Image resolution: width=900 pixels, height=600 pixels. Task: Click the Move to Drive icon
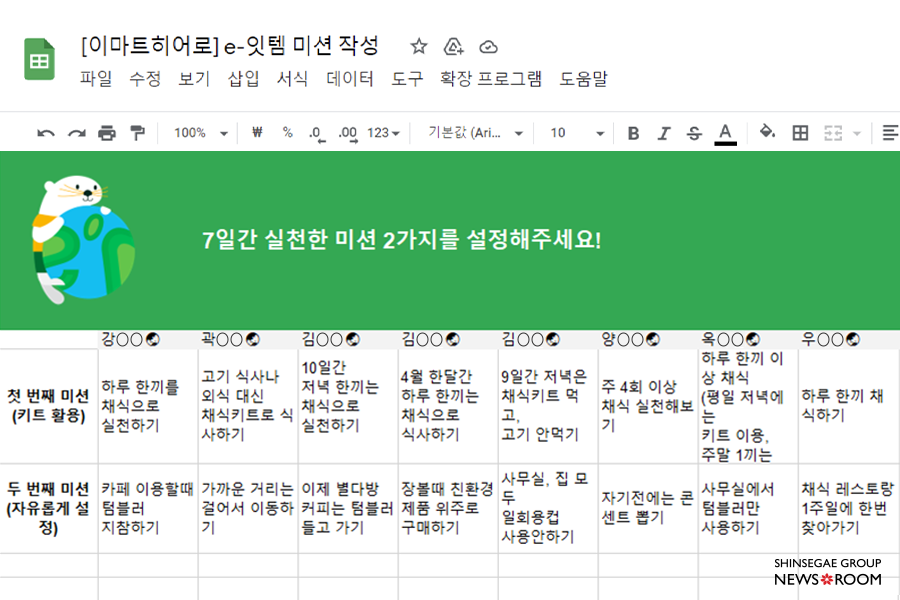click(453, 47)
